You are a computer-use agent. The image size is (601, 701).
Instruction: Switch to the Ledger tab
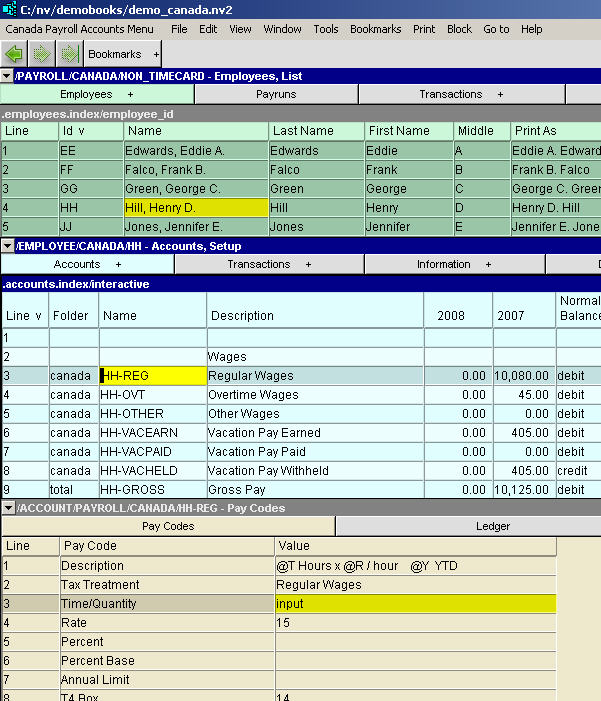[493, 526]
